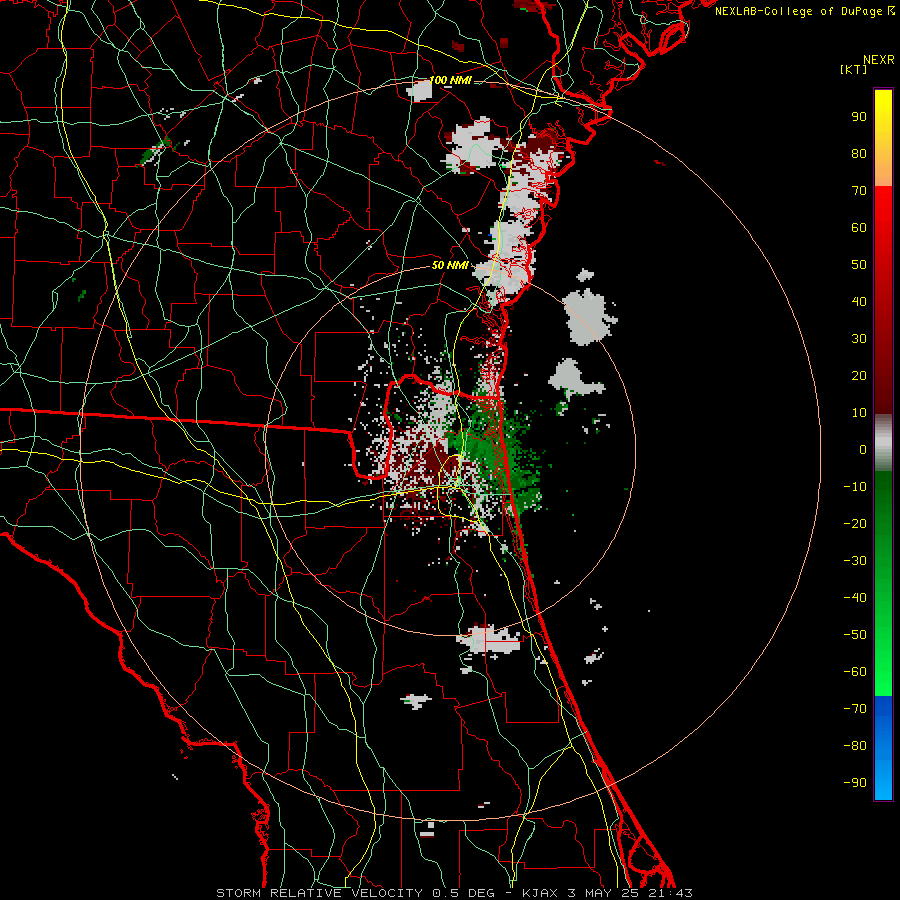Image resolution: width=900 pixels, height=900 pixels.
Task: Click the 60 value on velocity scale
Action: pos(859,228)
